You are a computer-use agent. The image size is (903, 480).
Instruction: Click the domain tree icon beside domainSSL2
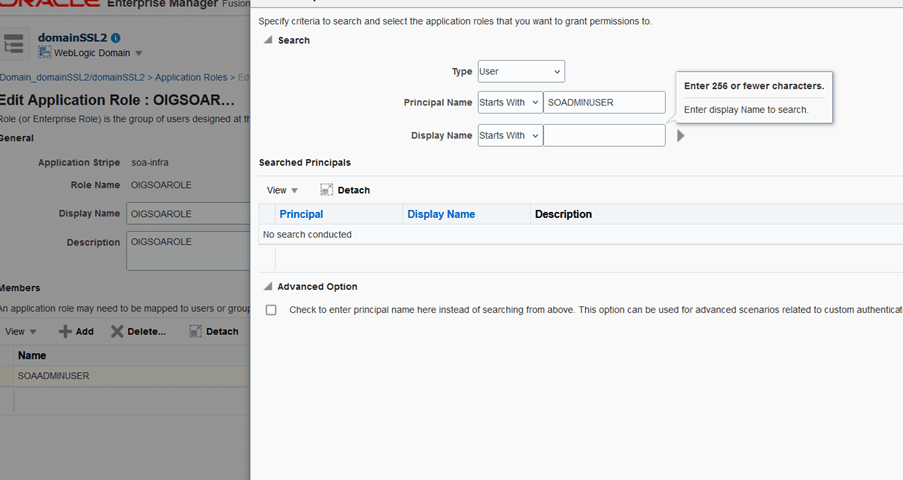14,44
